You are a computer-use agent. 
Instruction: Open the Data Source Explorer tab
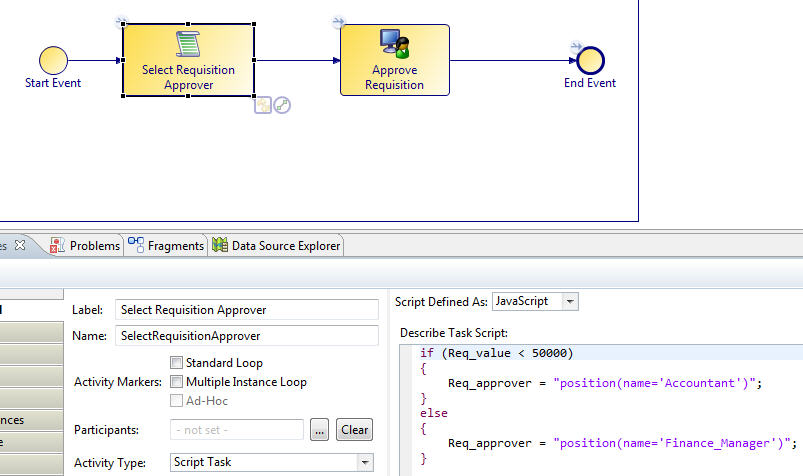pyautogui.click(x=276, y=245)
